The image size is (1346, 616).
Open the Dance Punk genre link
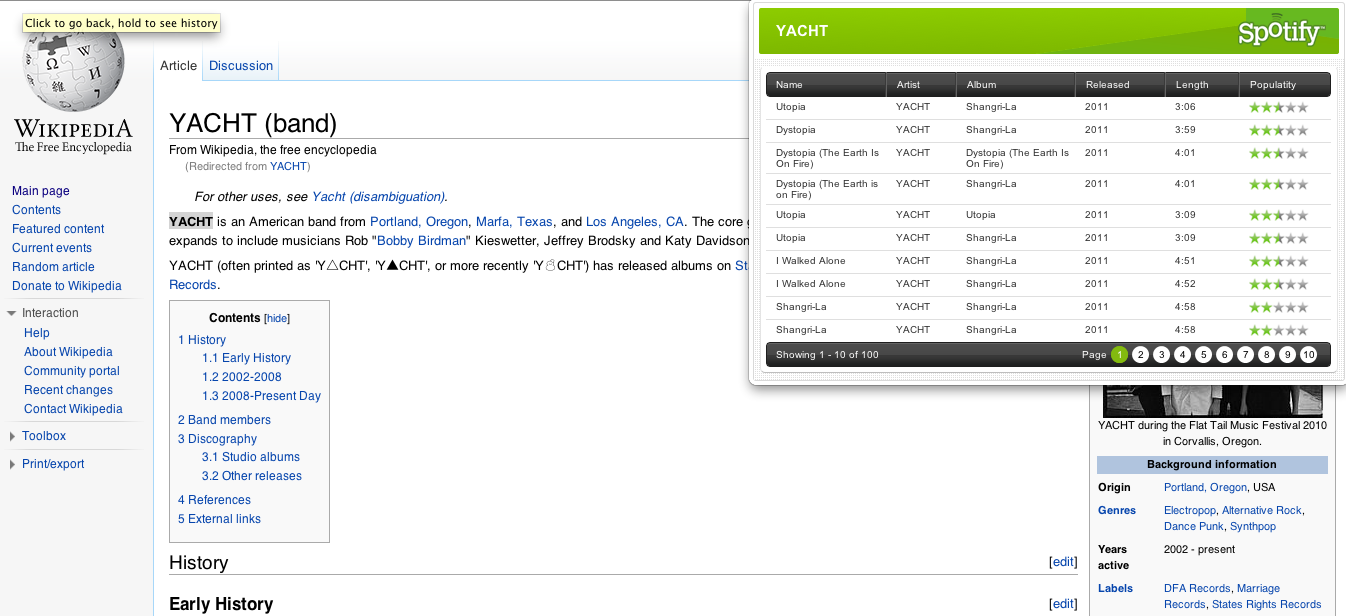click(x=1194, y=526)
